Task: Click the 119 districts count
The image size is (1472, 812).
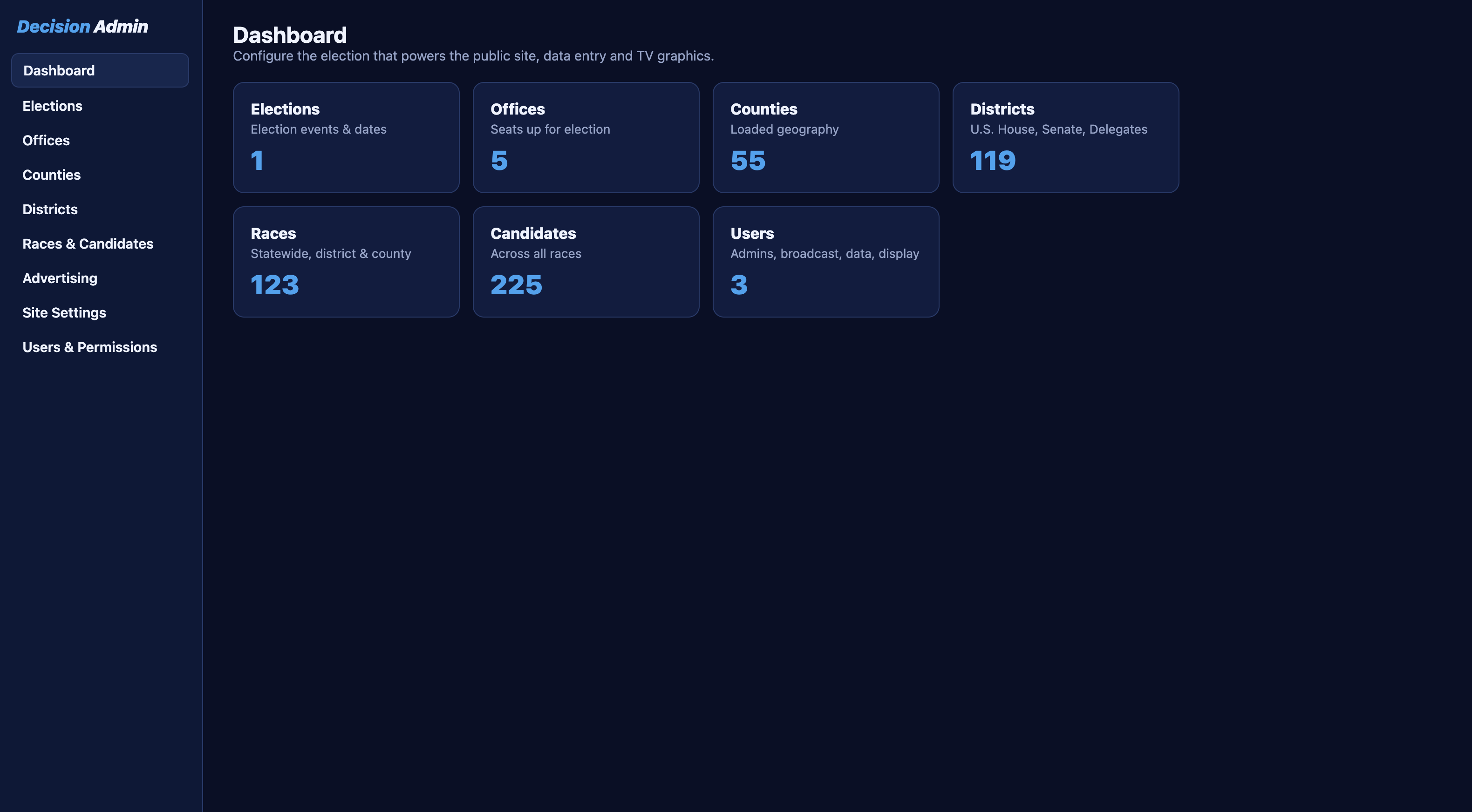Action: coord(993,161)
